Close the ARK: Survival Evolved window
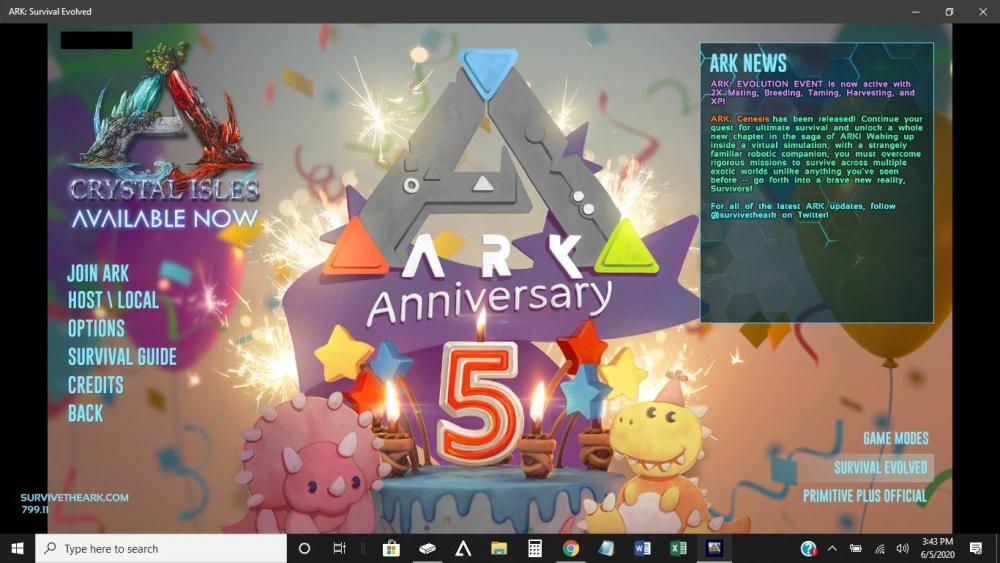 (x=983, y=11)
